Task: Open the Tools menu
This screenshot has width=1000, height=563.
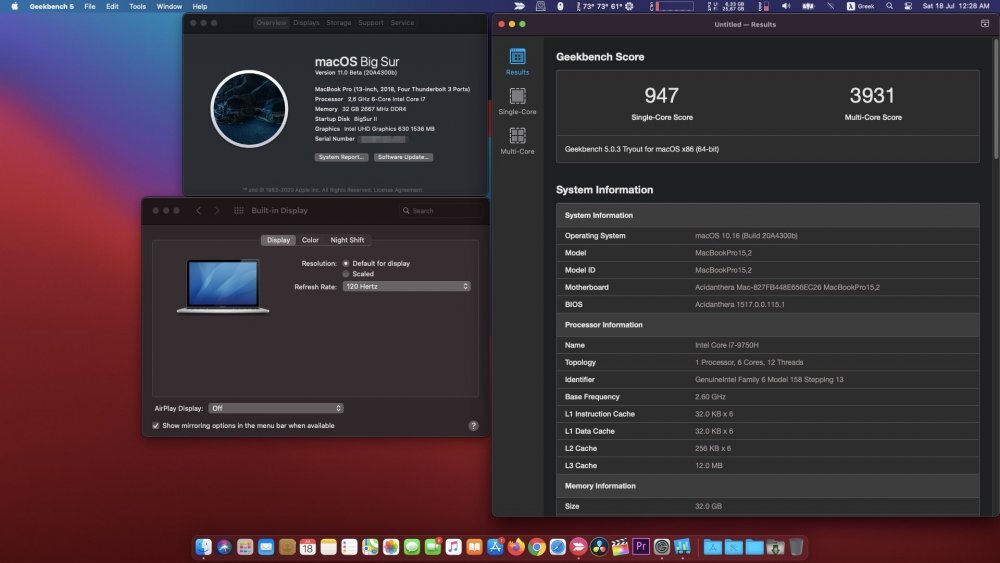Action: (137, 6)
